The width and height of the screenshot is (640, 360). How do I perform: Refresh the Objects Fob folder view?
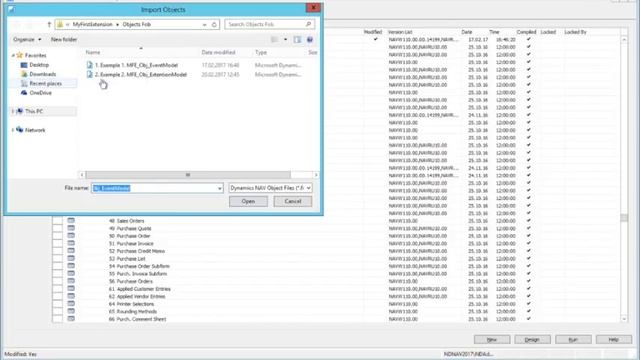(214, 24)
